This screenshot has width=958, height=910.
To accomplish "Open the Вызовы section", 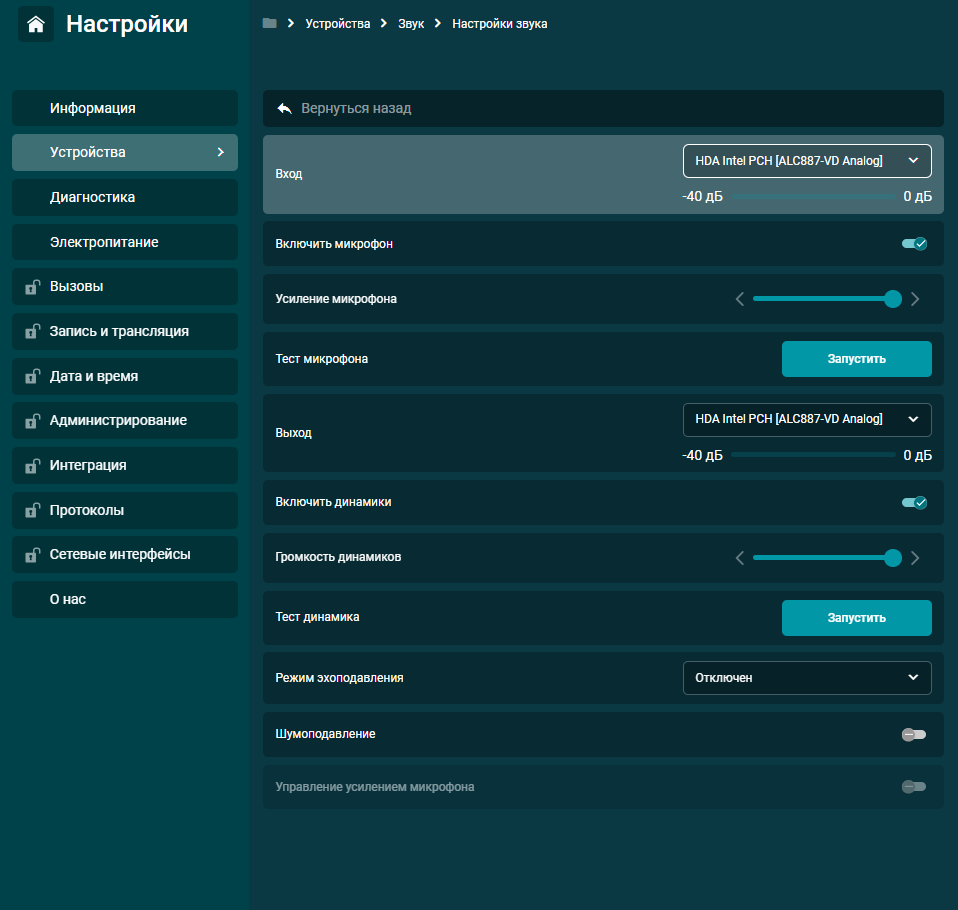I will [125, 287].
